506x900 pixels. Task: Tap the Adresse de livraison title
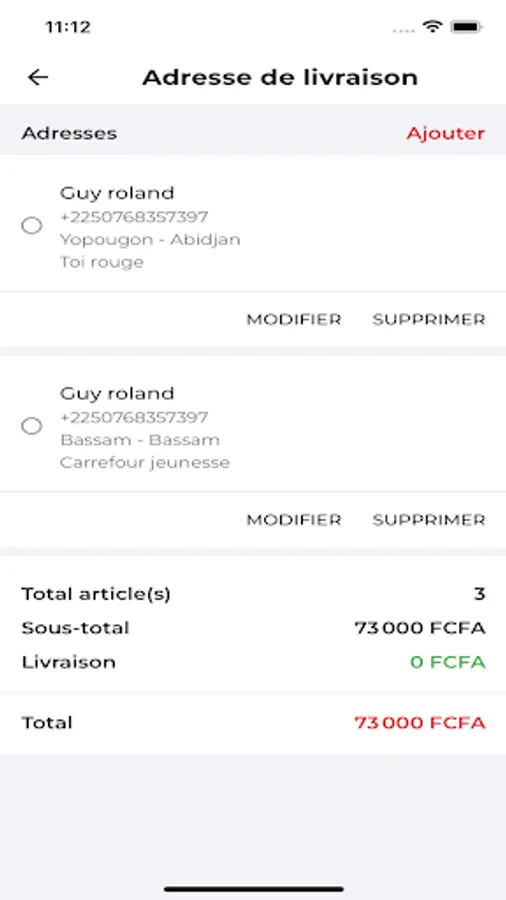(280, 77)
